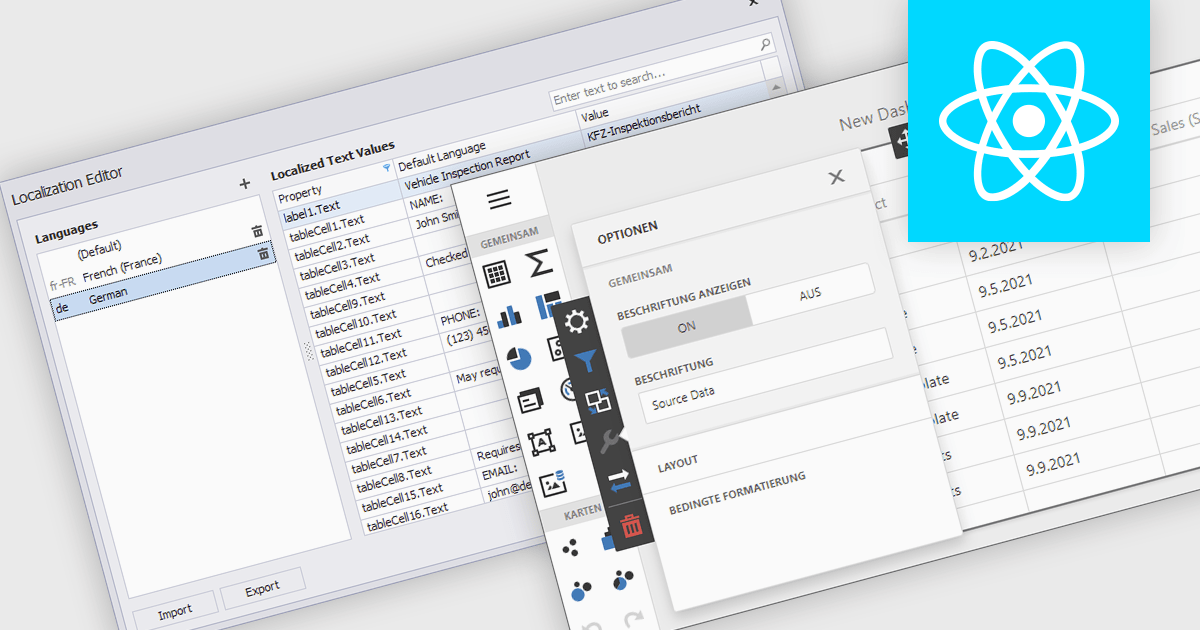
Task: Click the blue filter funnel icon
Action: tap(587, 360)
